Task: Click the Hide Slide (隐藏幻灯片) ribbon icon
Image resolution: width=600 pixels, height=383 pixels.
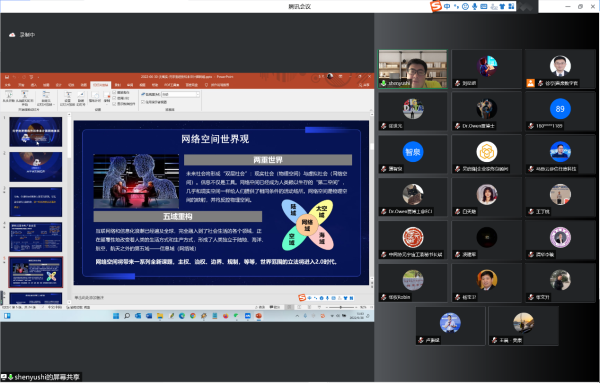Action: 81,98
